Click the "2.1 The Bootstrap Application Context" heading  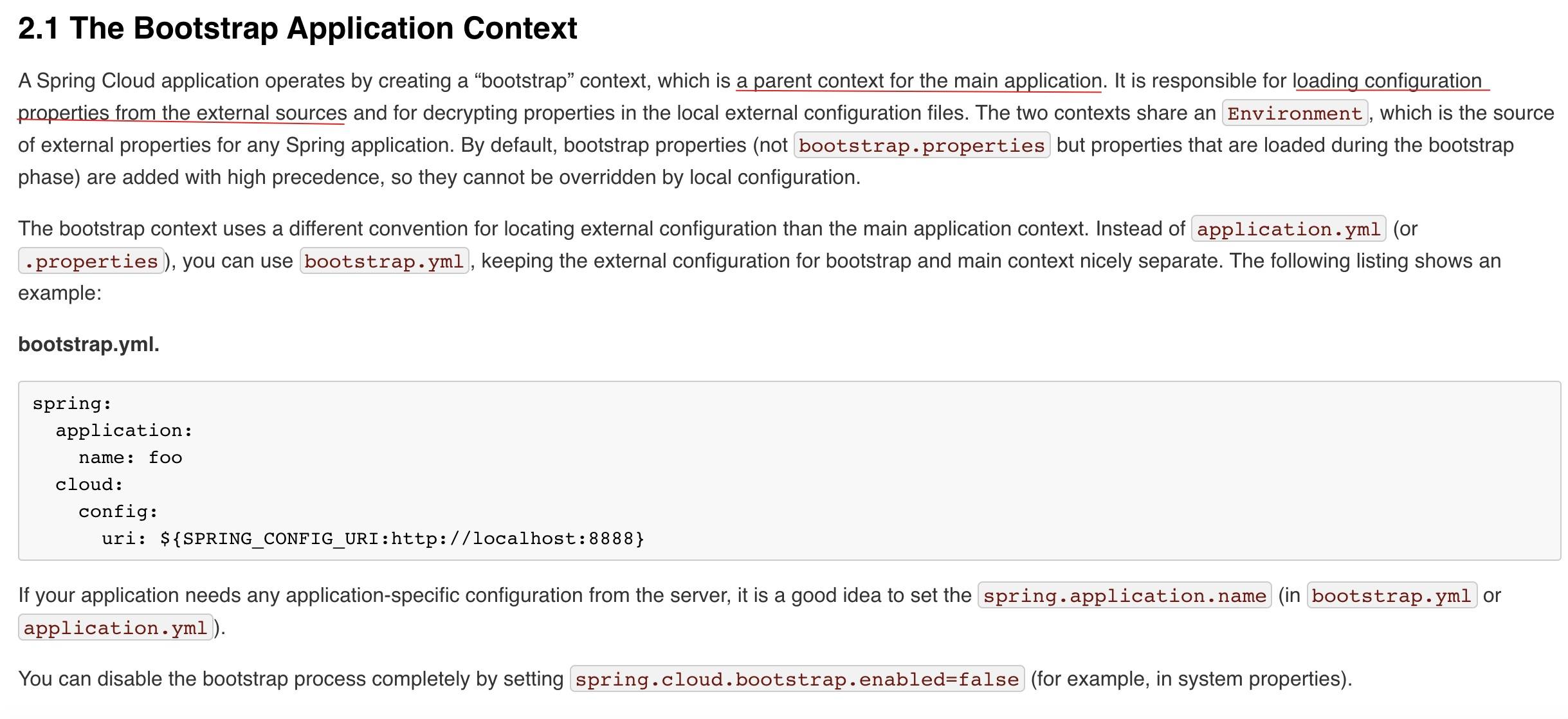pos(297,28)
